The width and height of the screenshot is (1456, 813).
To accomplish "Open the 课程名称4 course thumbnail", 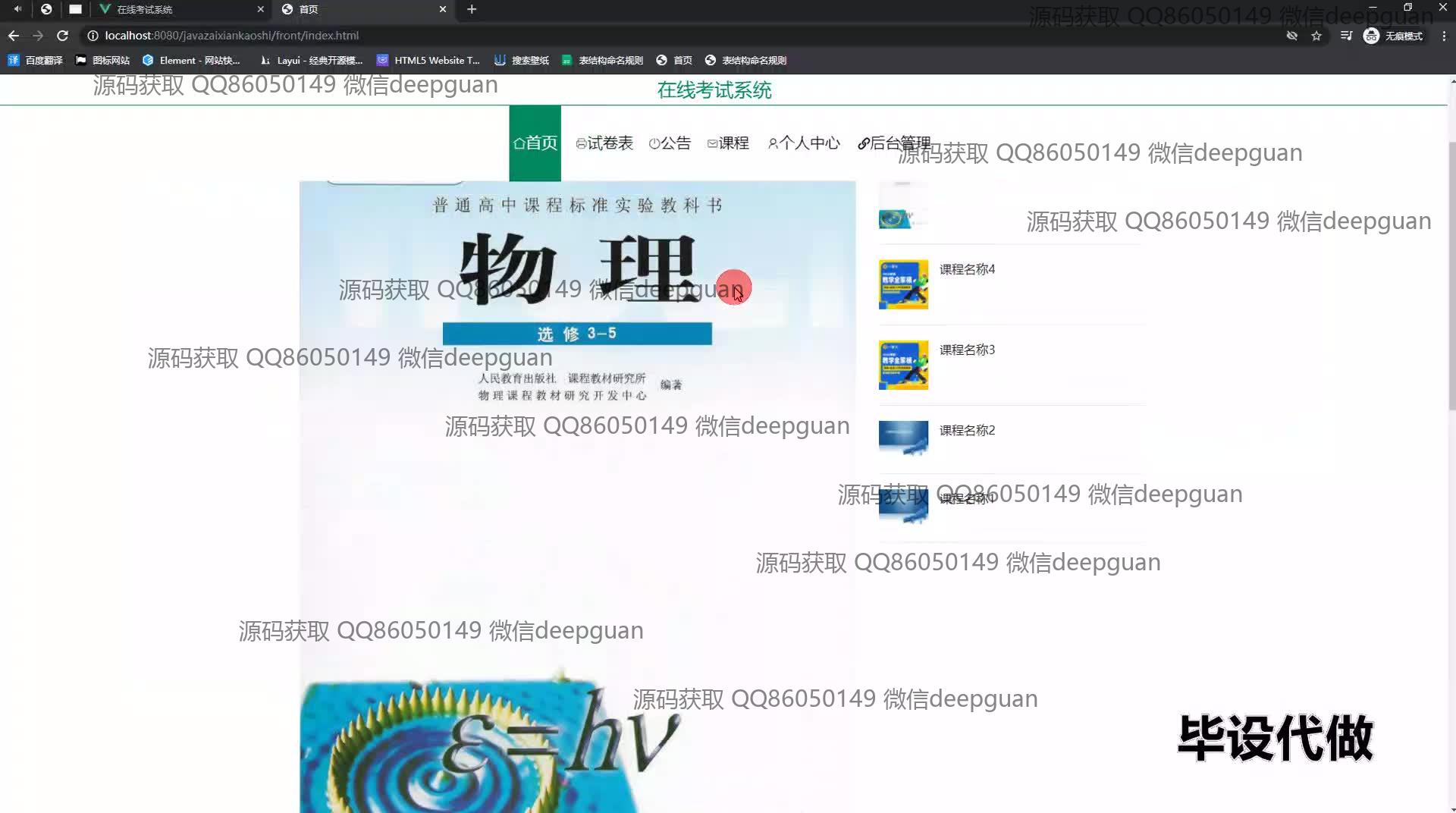I will point(903,284).
